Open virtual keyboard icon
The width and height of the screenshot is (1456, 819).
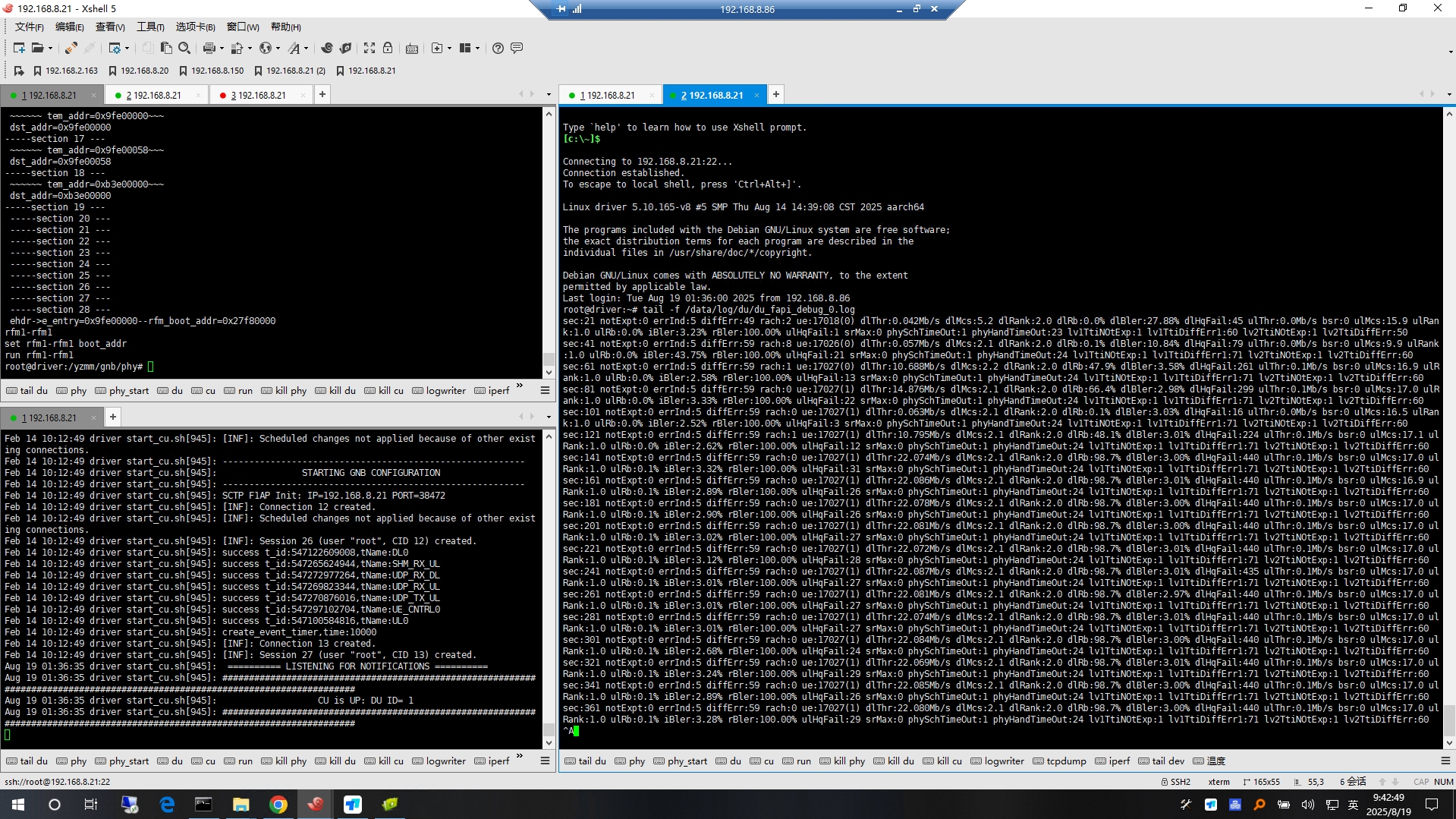click(412, 48)
